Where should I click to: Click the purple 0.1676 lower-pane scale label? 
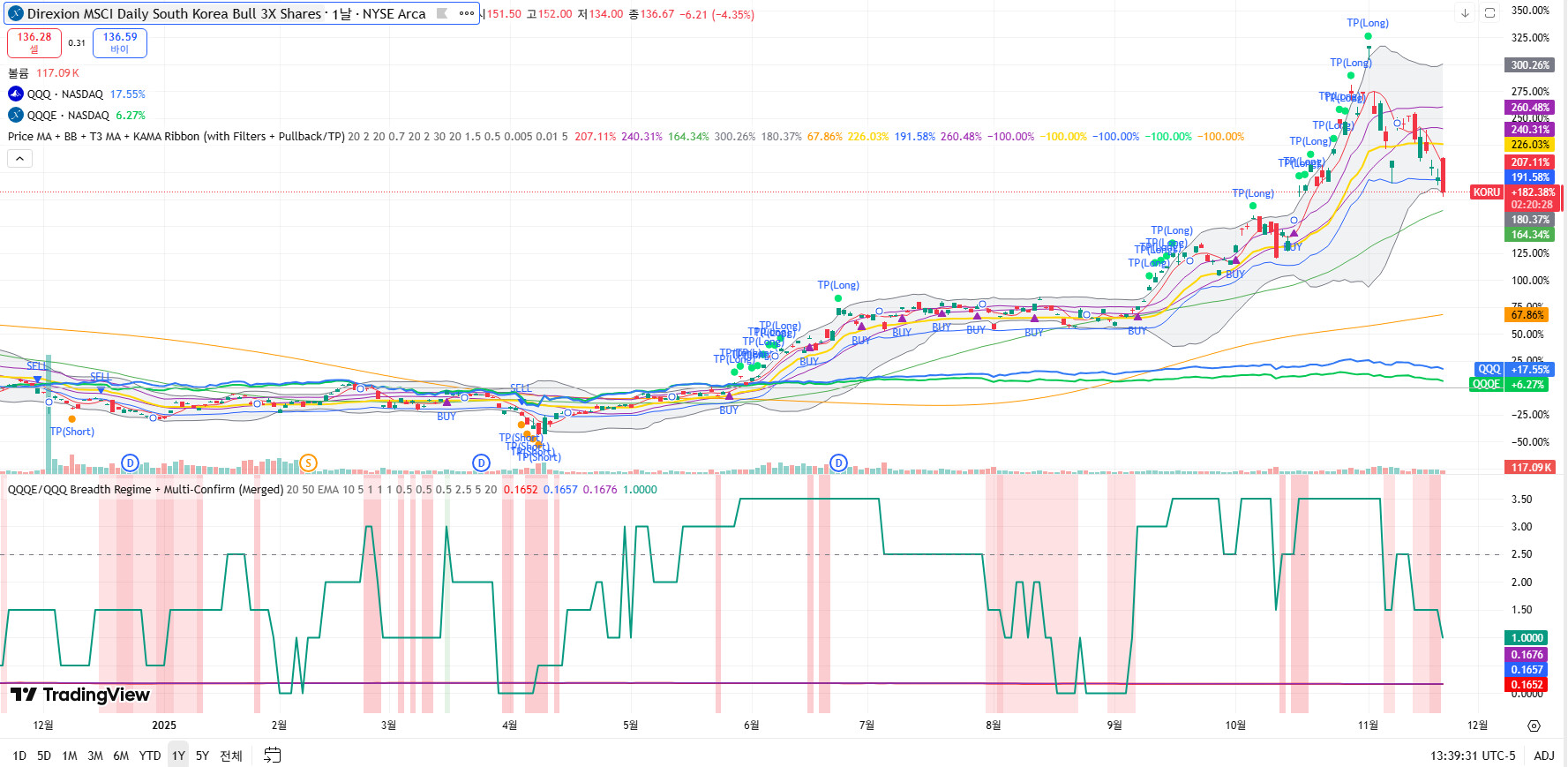pos(1527,655)
